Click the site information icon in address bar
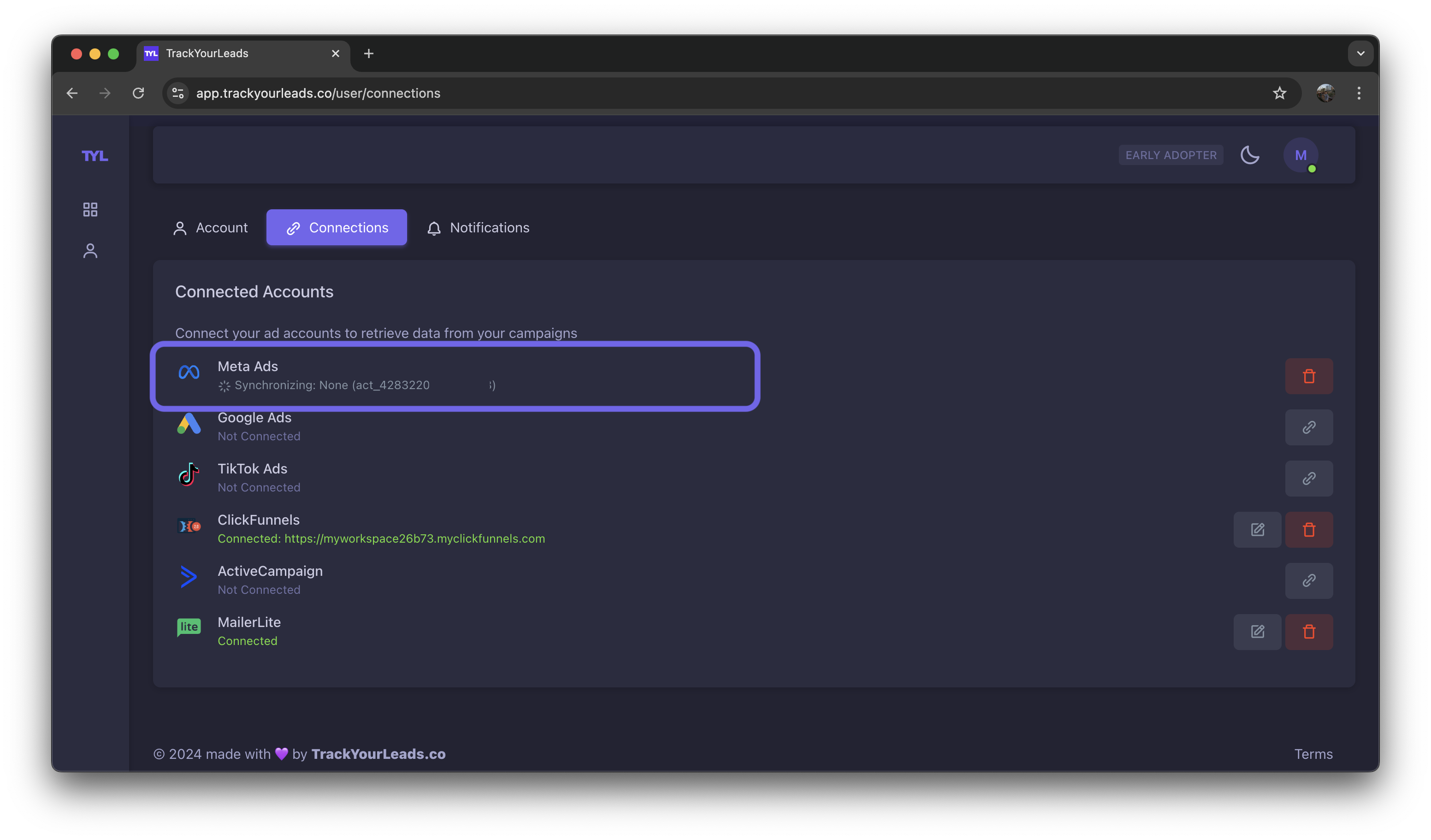 point(178,93)
